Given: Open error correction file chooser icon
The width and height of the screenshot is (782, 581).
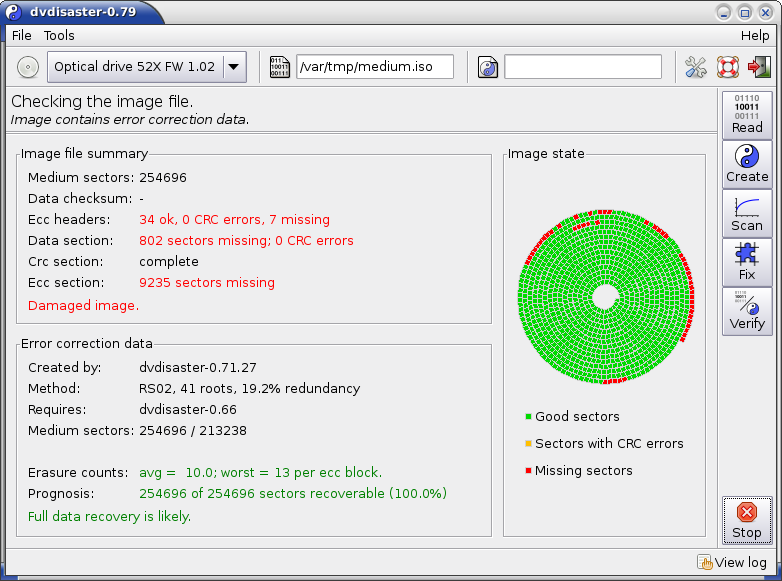Looking at the screenshot, I should coord(488,67).
